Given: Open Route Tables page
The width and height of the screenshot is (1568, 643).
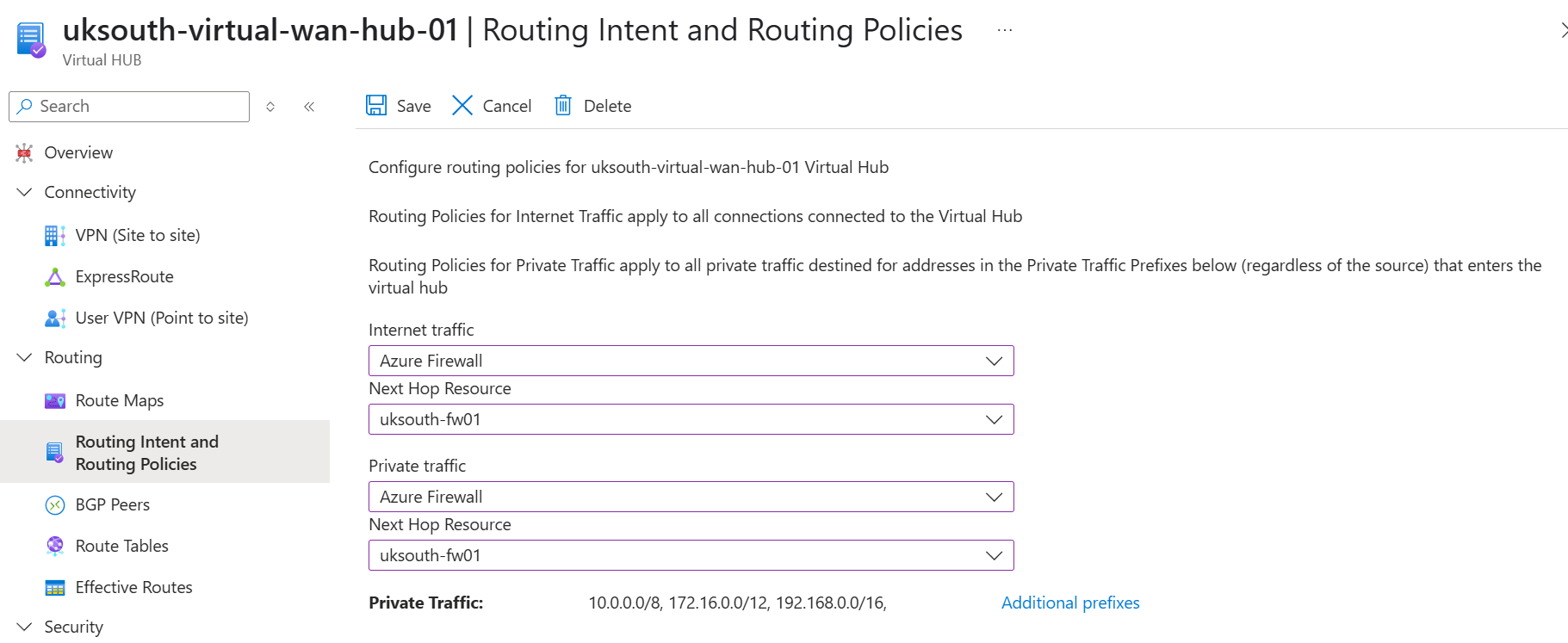Looking at the screenshot, I should pyautogui.click(x=121, y=546).
